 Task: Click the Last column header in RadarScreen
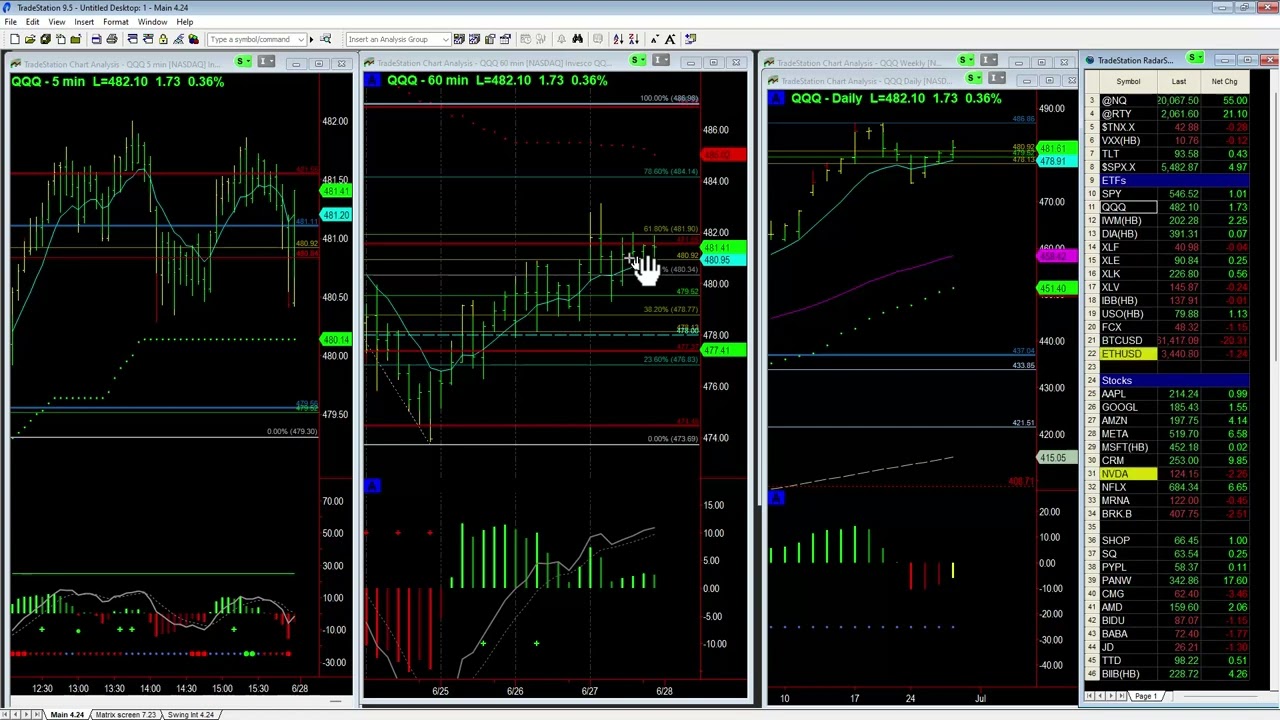[1179, 81]
